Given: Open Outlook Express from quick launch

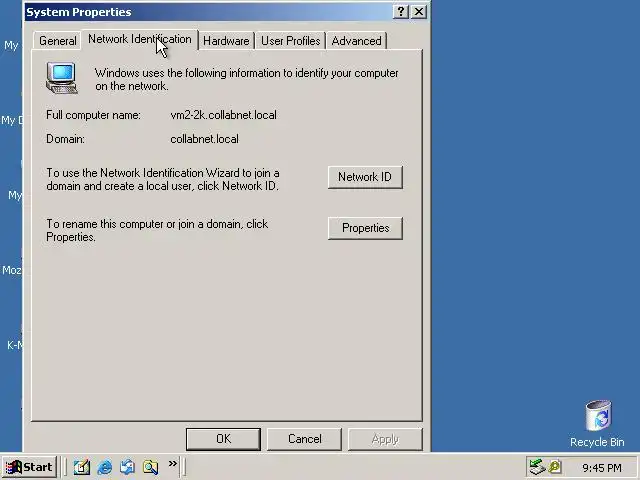Looking at the screenshot, I should (x=127, y=467).
